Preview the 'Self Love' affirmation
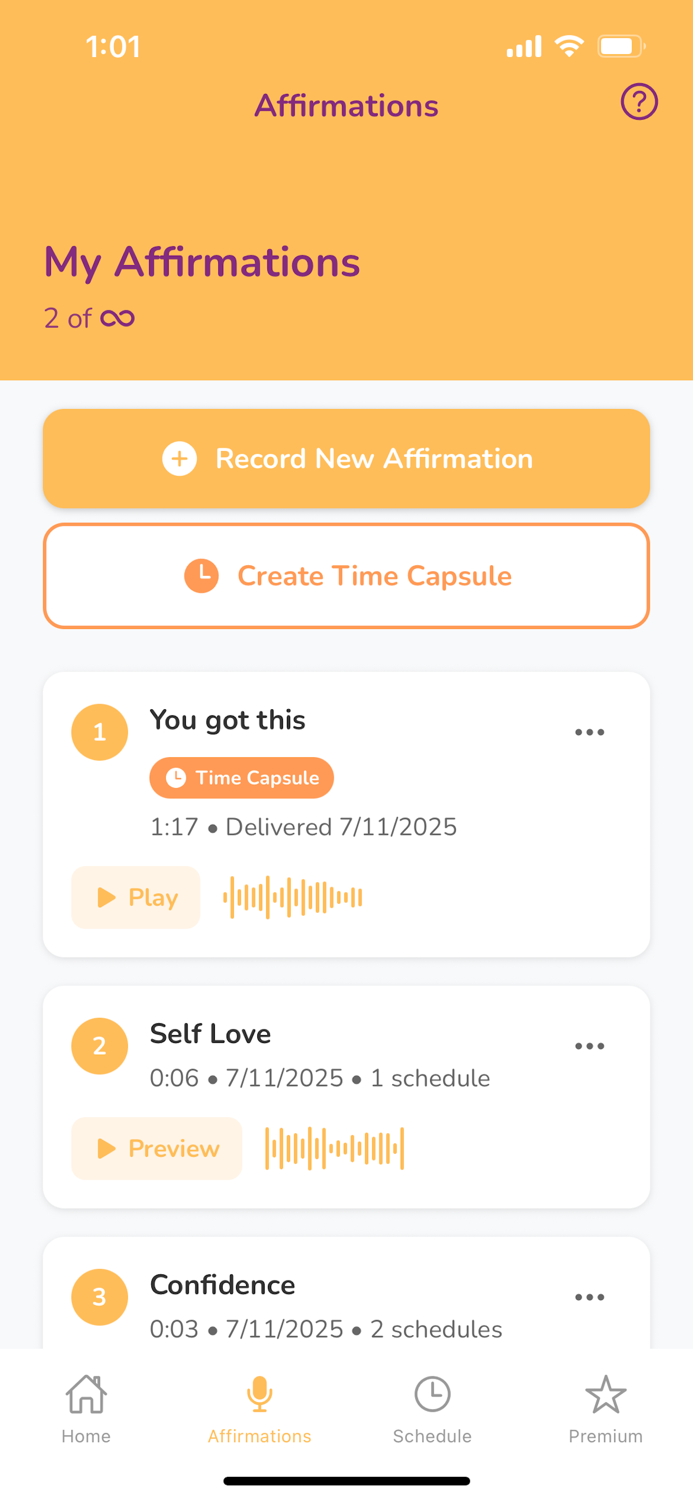The width and height of the screenshot is (693, 1500). pos(156,1148)
